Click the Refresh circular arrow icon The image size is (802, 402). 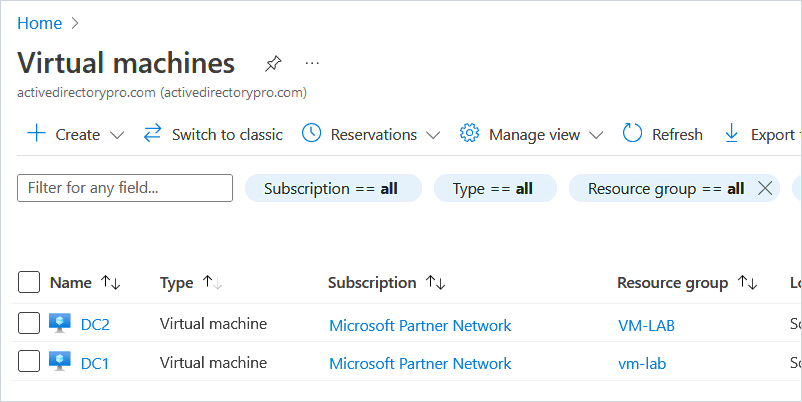[x=632, y=133]
